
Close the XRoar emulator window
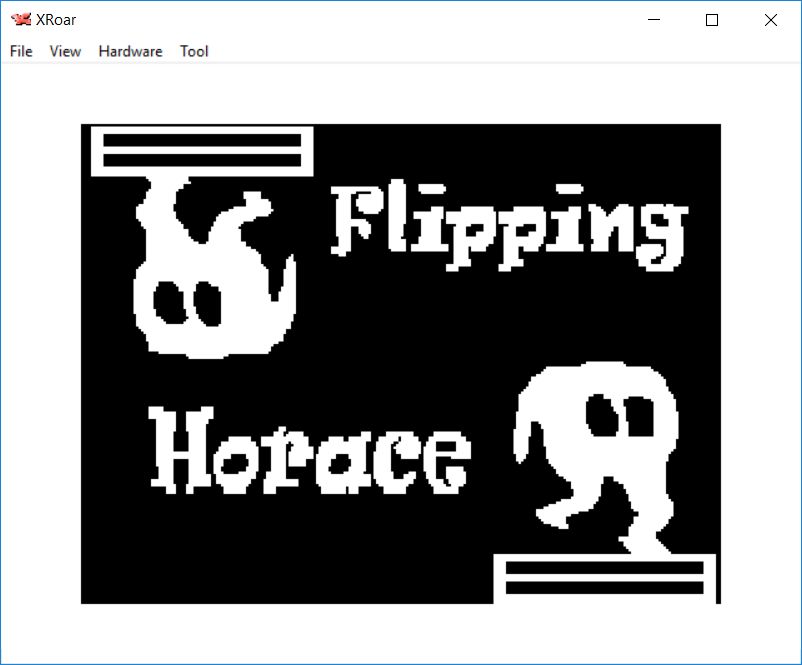click(770, 20)
